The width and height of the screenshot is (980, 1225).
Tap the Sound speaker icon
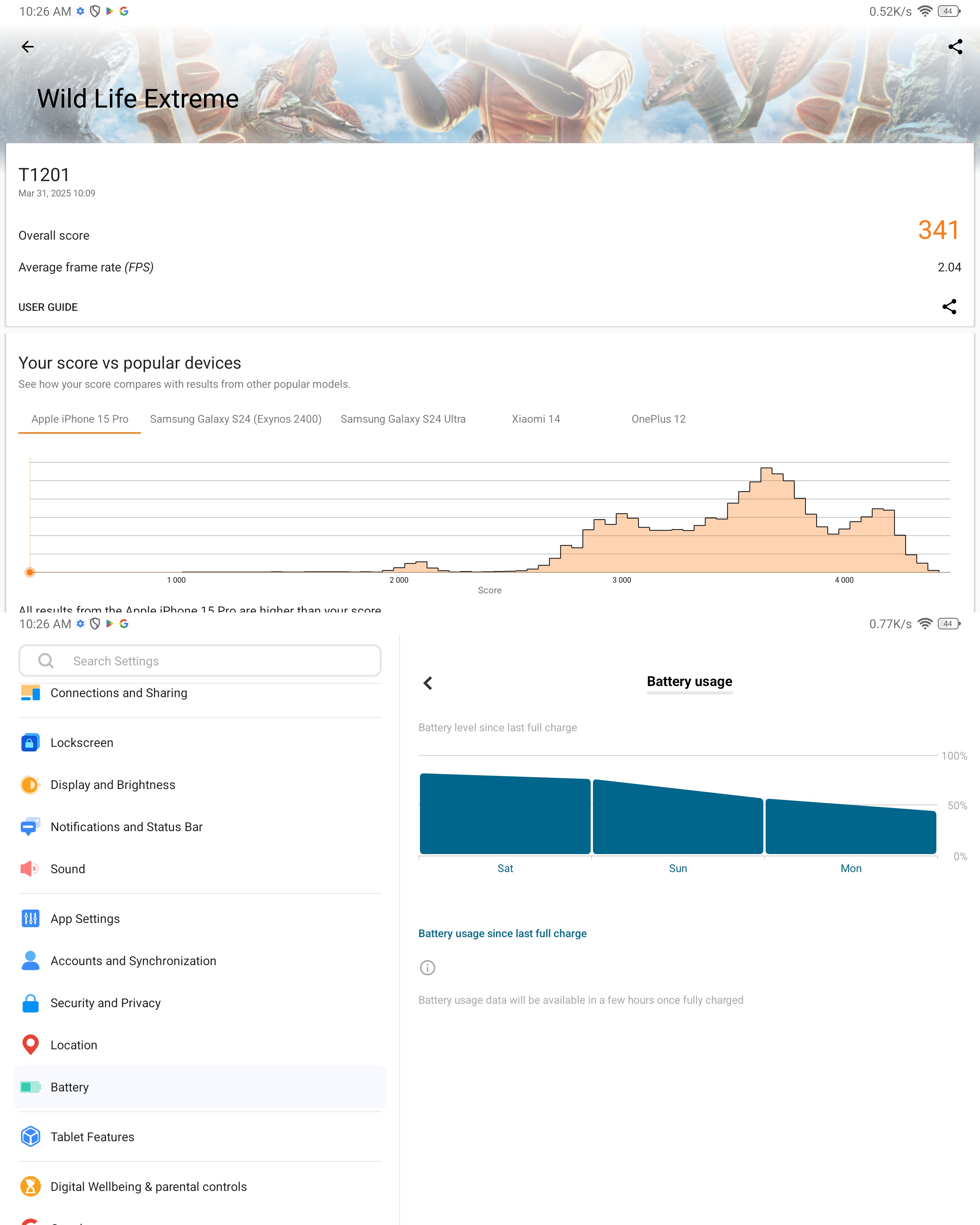pos(30,869)
